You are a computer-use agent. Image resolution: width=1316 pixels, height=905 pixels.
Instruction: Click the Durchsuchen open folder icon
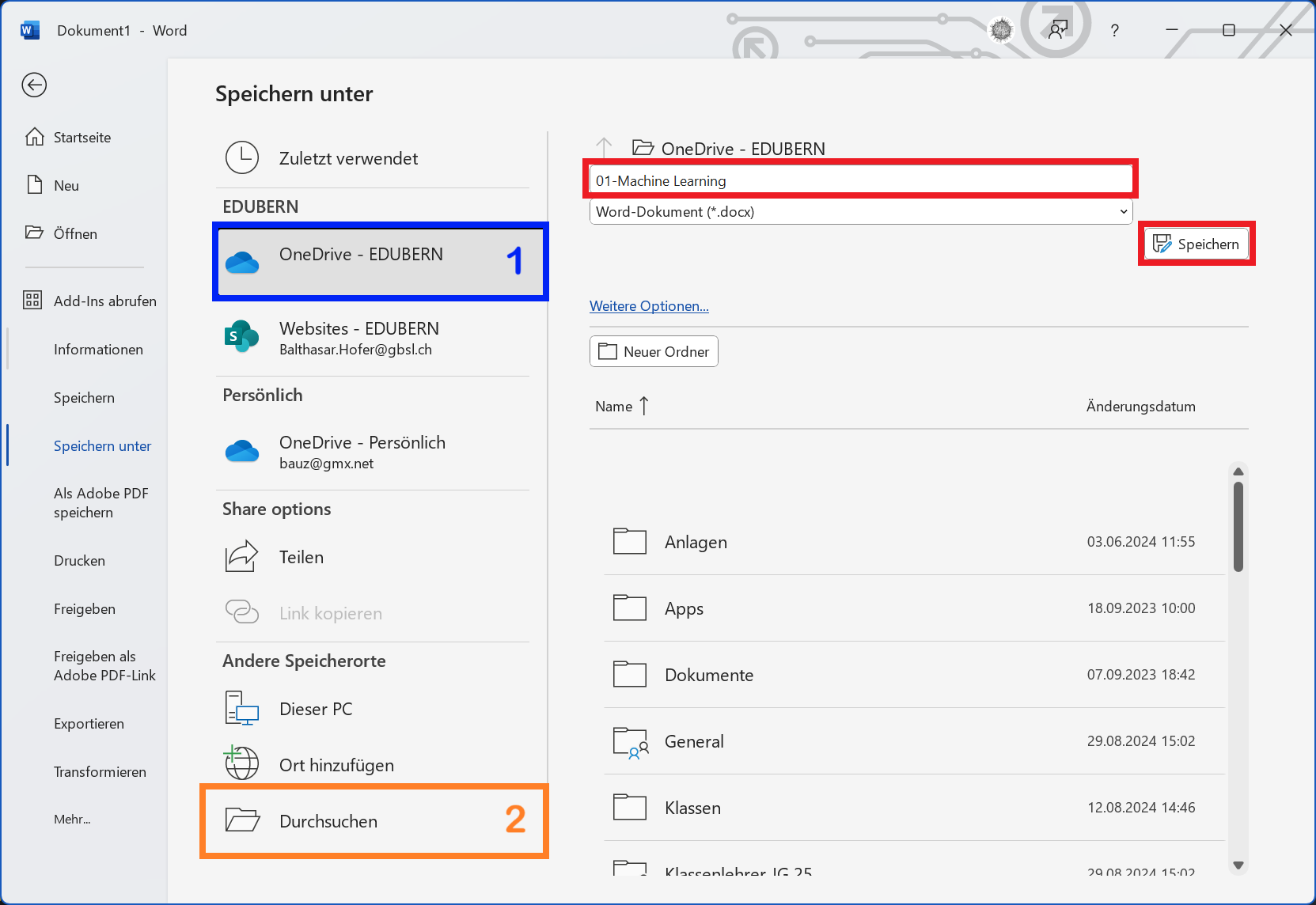pyautogui.click(x=242, y=820)
